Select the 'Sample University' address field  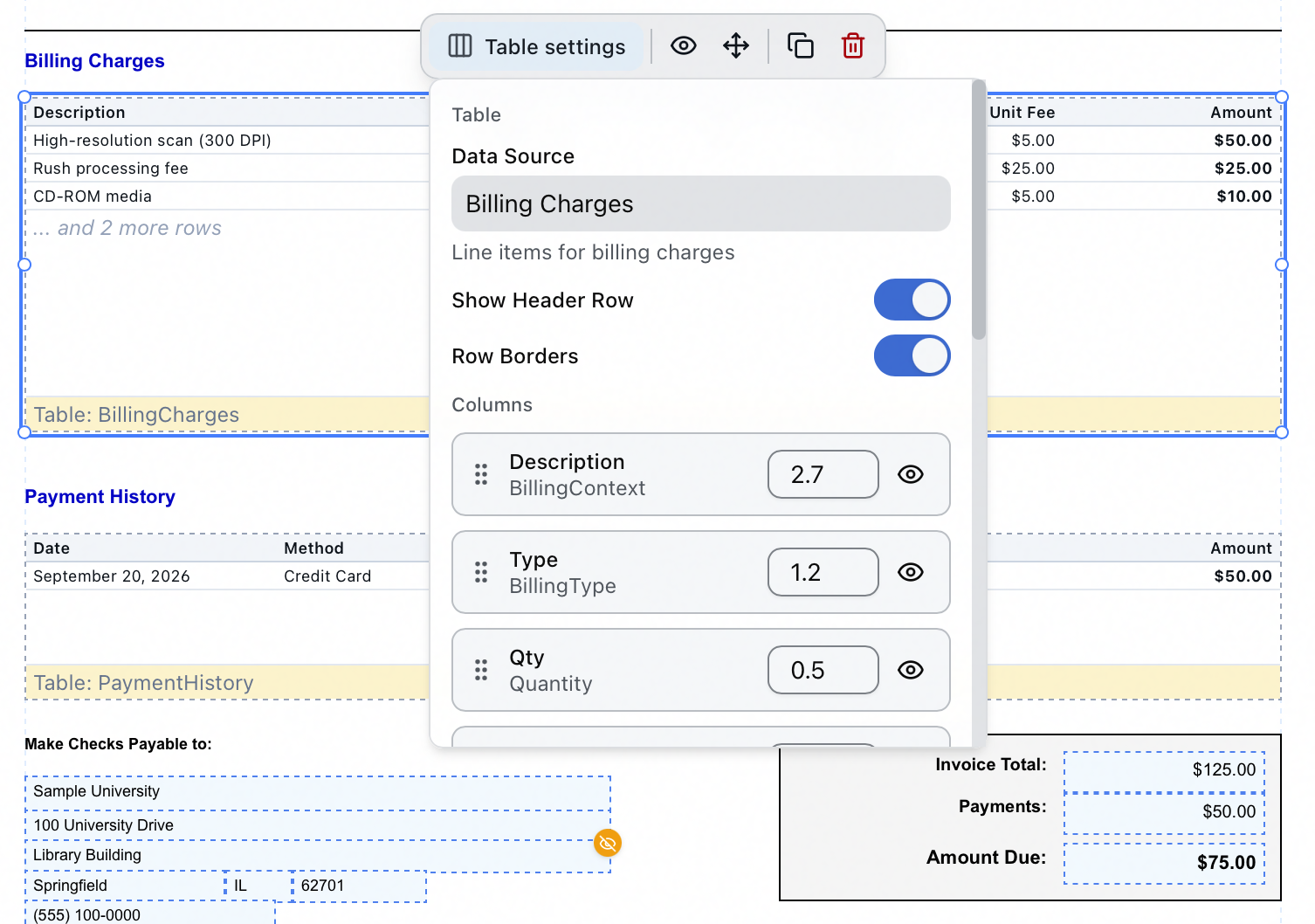(318, 792)
